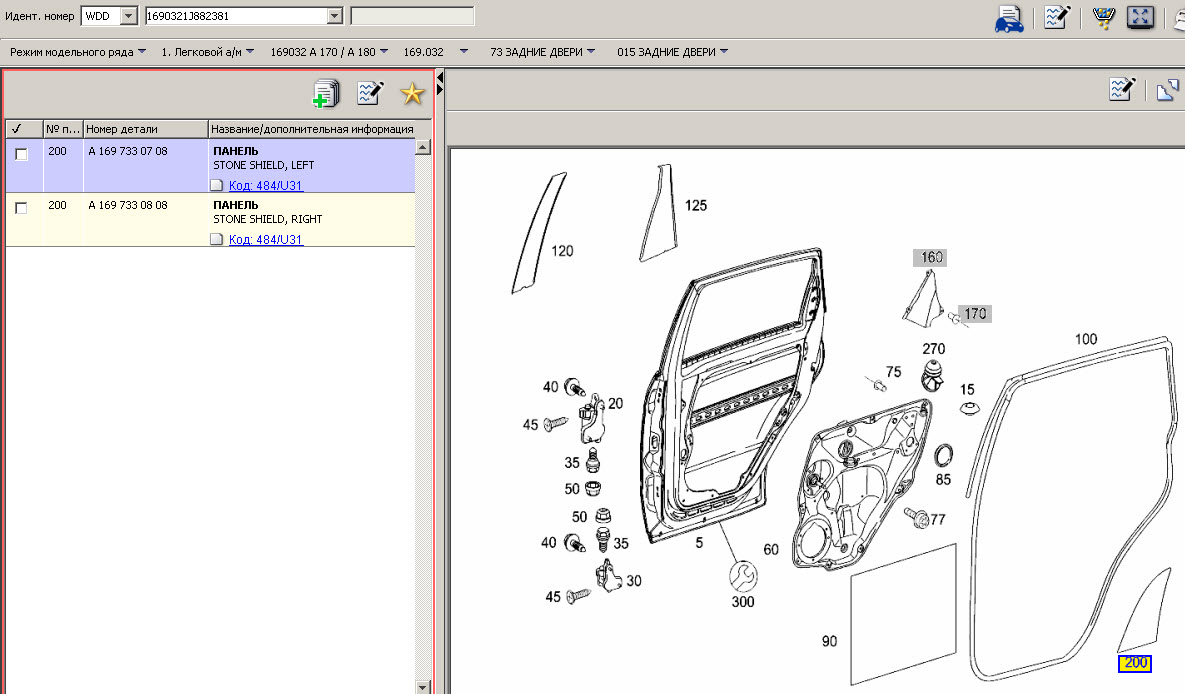The width and height of the screenshot is (1185, 694).
Task: Select callout 20 upper hinge
Action: [x=616, y=404]
